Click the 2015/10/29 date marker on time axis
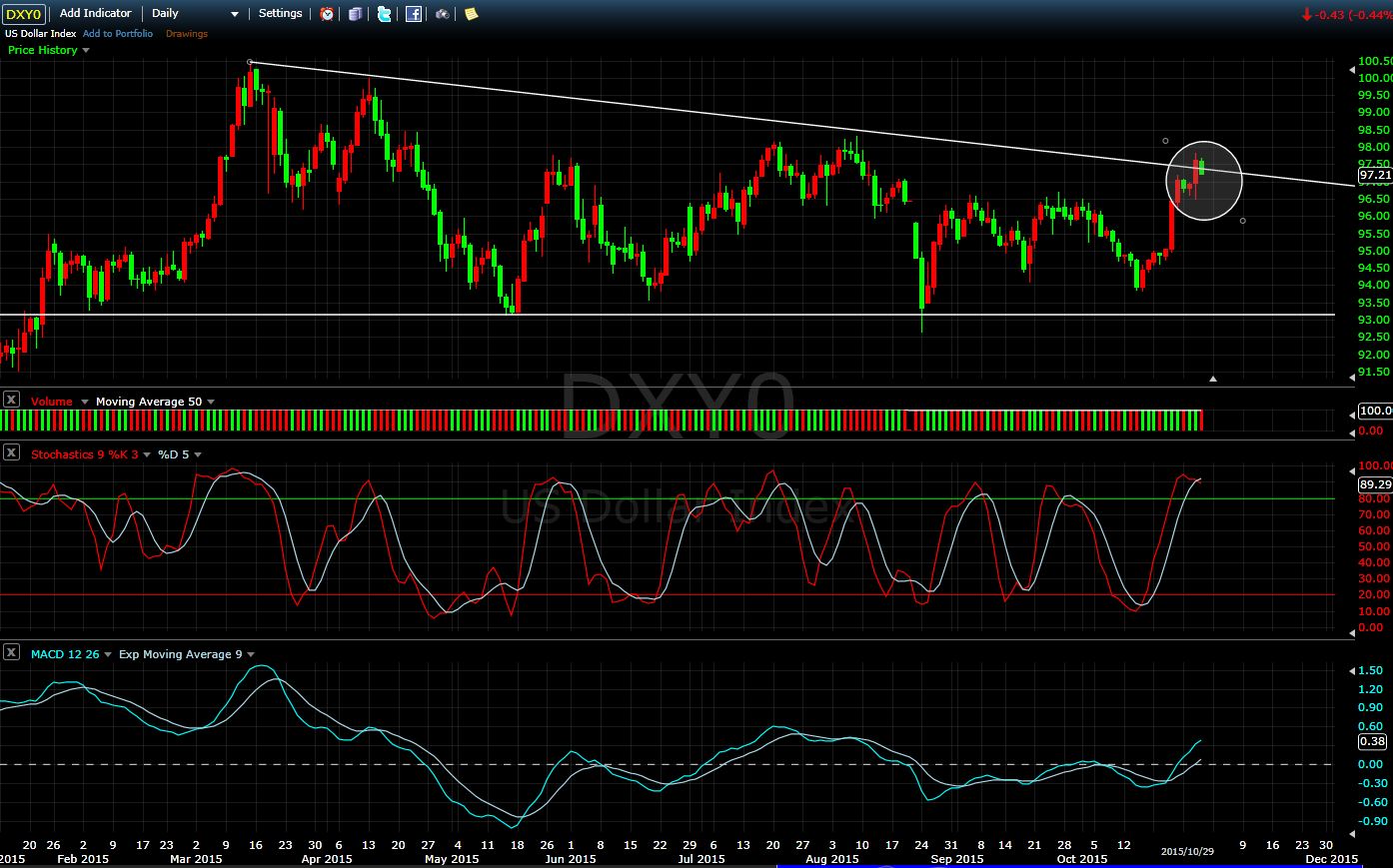 (x=1187, y=850)
